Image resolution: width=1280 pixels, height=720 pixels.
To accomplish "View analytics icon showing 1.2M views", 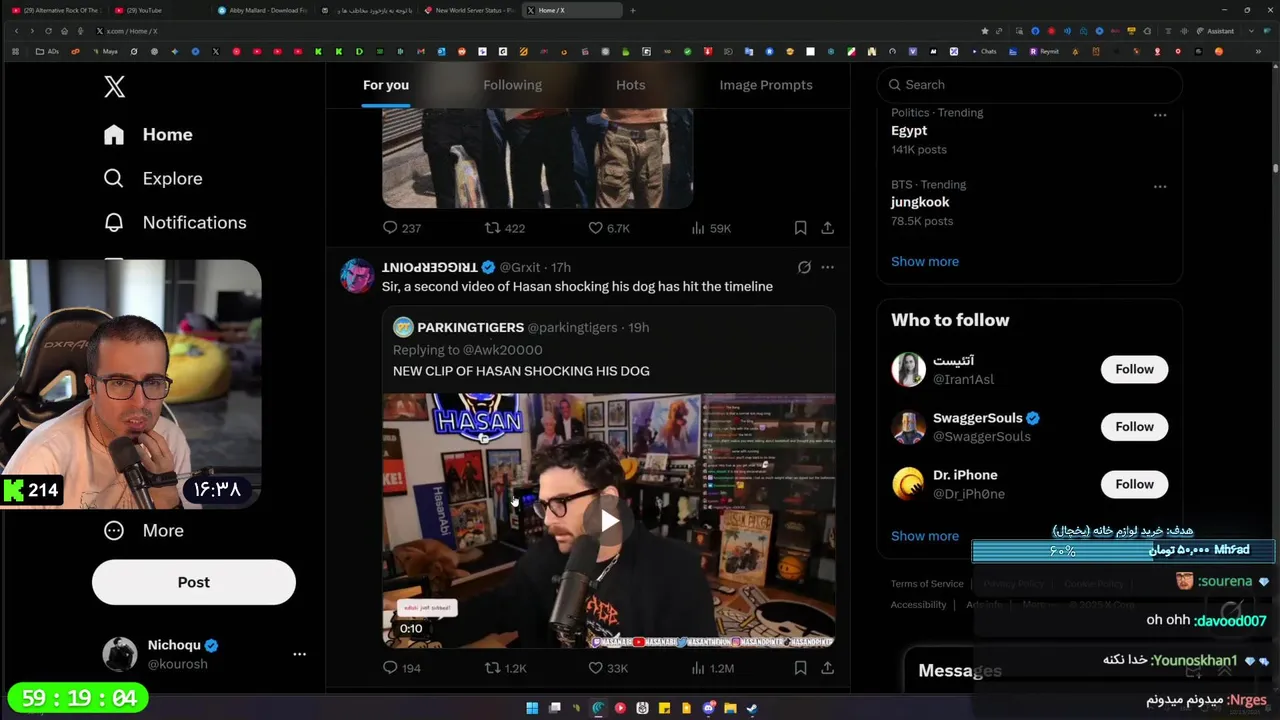I will click(698, 668).
